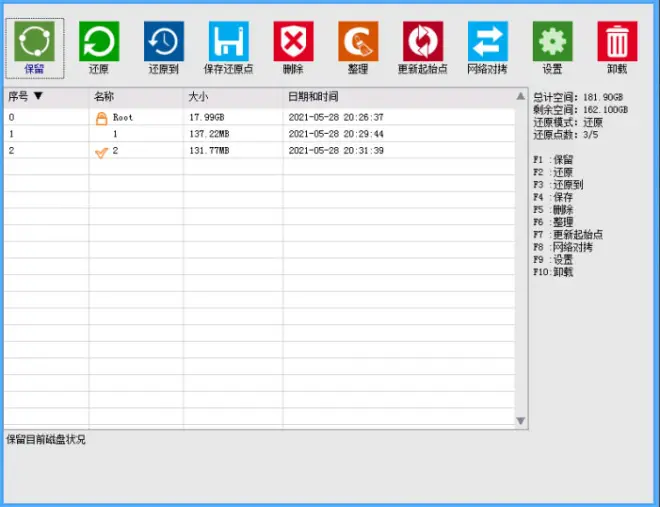
Task: Click the F2 还原 shortcut hint
Action: (553, 172)
